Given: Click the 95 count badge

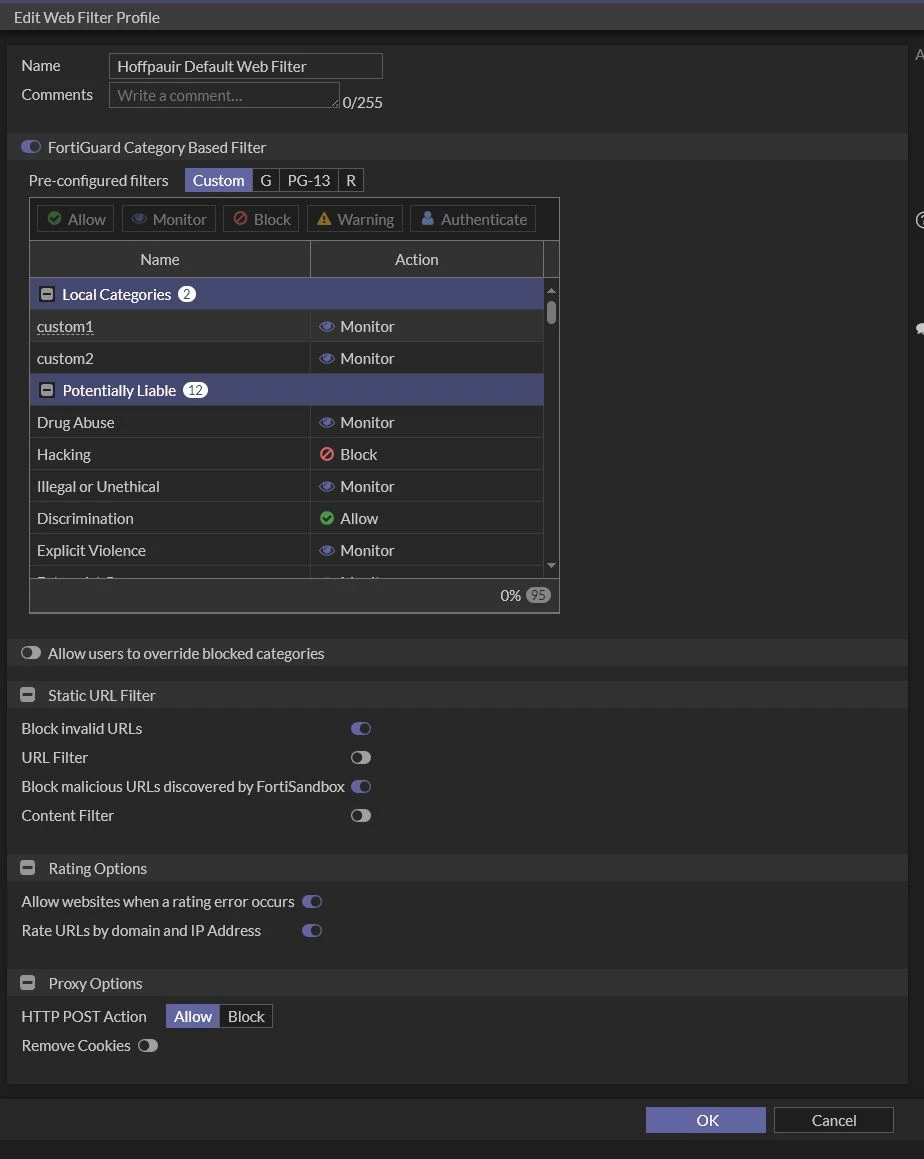Looking at the screenshot, I should coord(538,595).
